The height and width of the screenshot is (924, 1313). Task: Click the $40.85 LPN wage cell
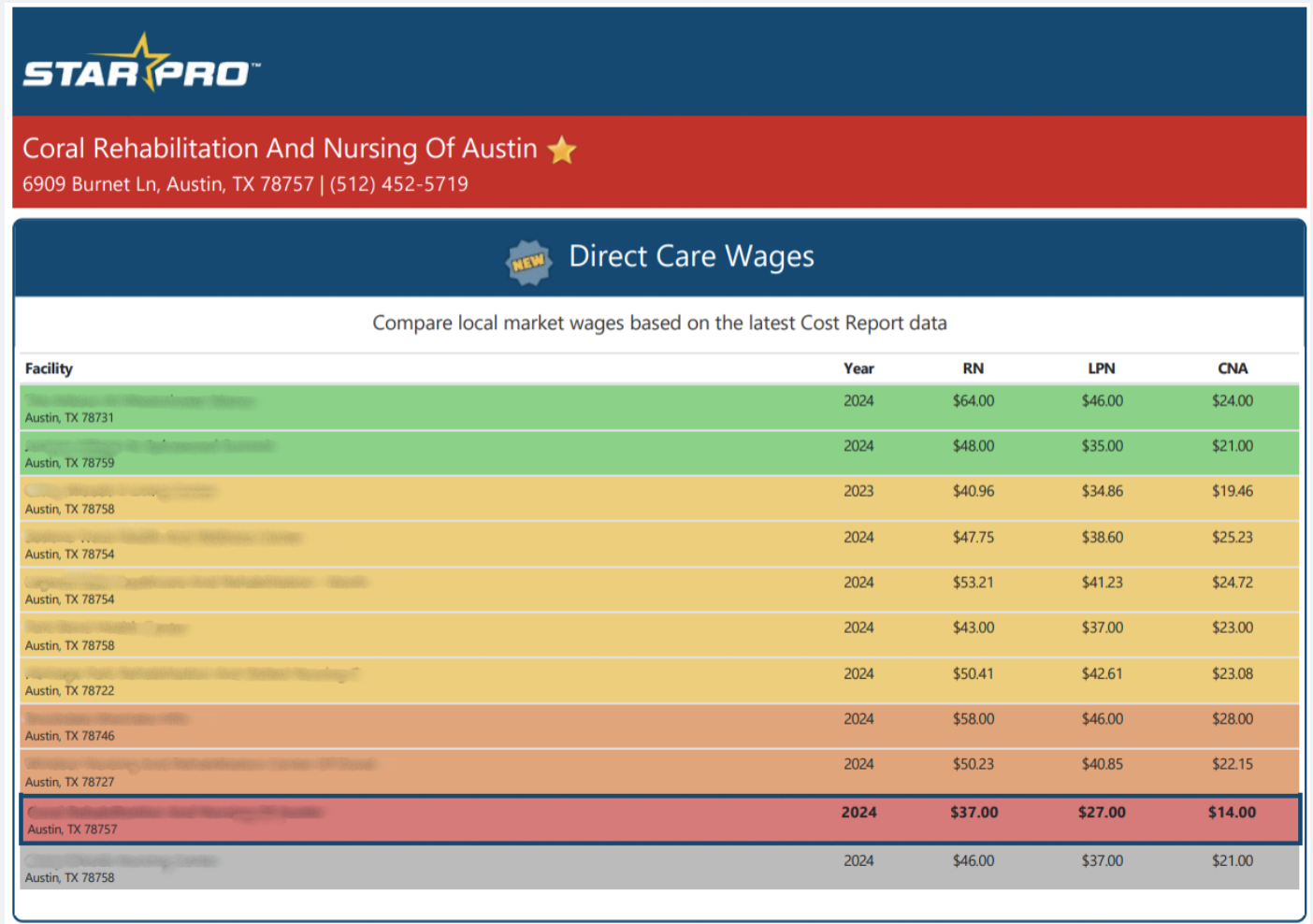pyautogui.click(x=1103, y=764)
